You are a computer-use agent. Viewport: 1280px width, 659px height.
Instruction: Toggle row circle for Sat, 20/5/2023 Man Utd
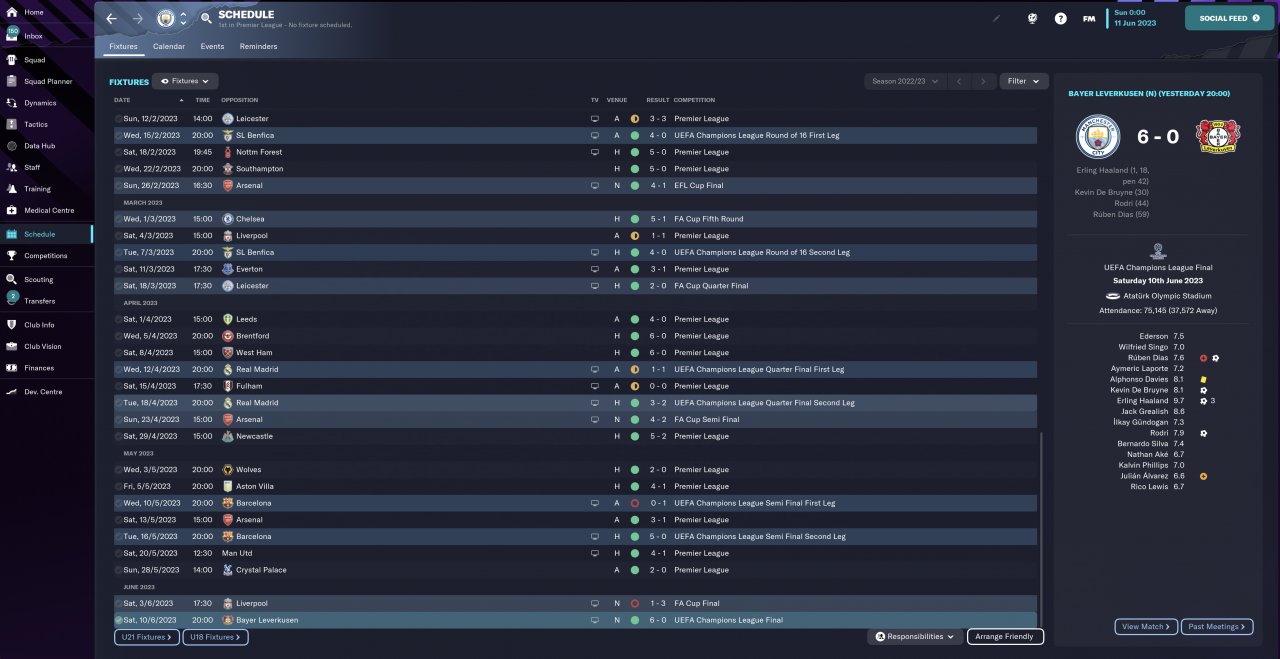(118, 553)
